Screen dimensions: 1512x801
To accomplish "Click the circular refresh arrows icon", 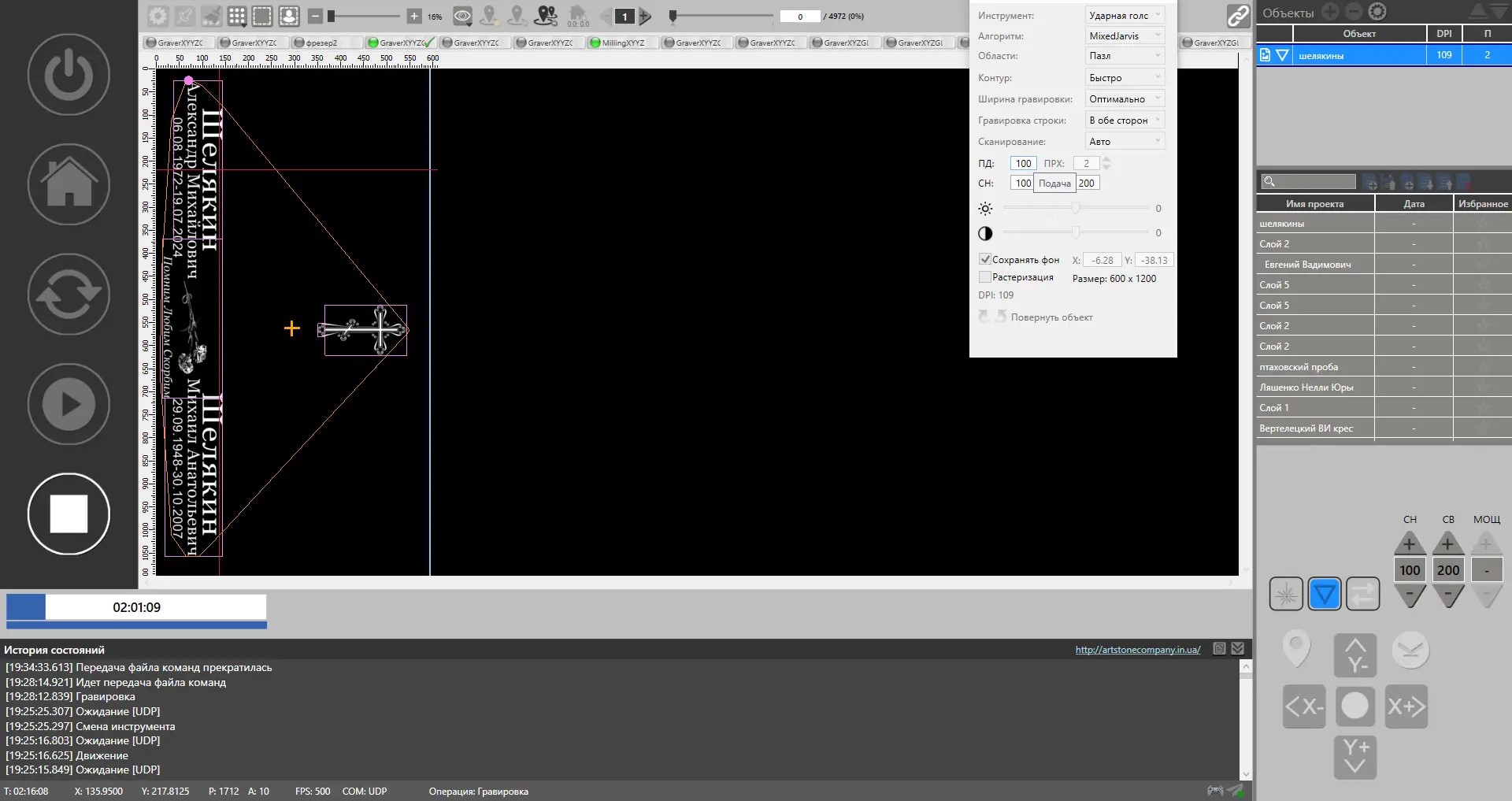I will coord(69,295).
